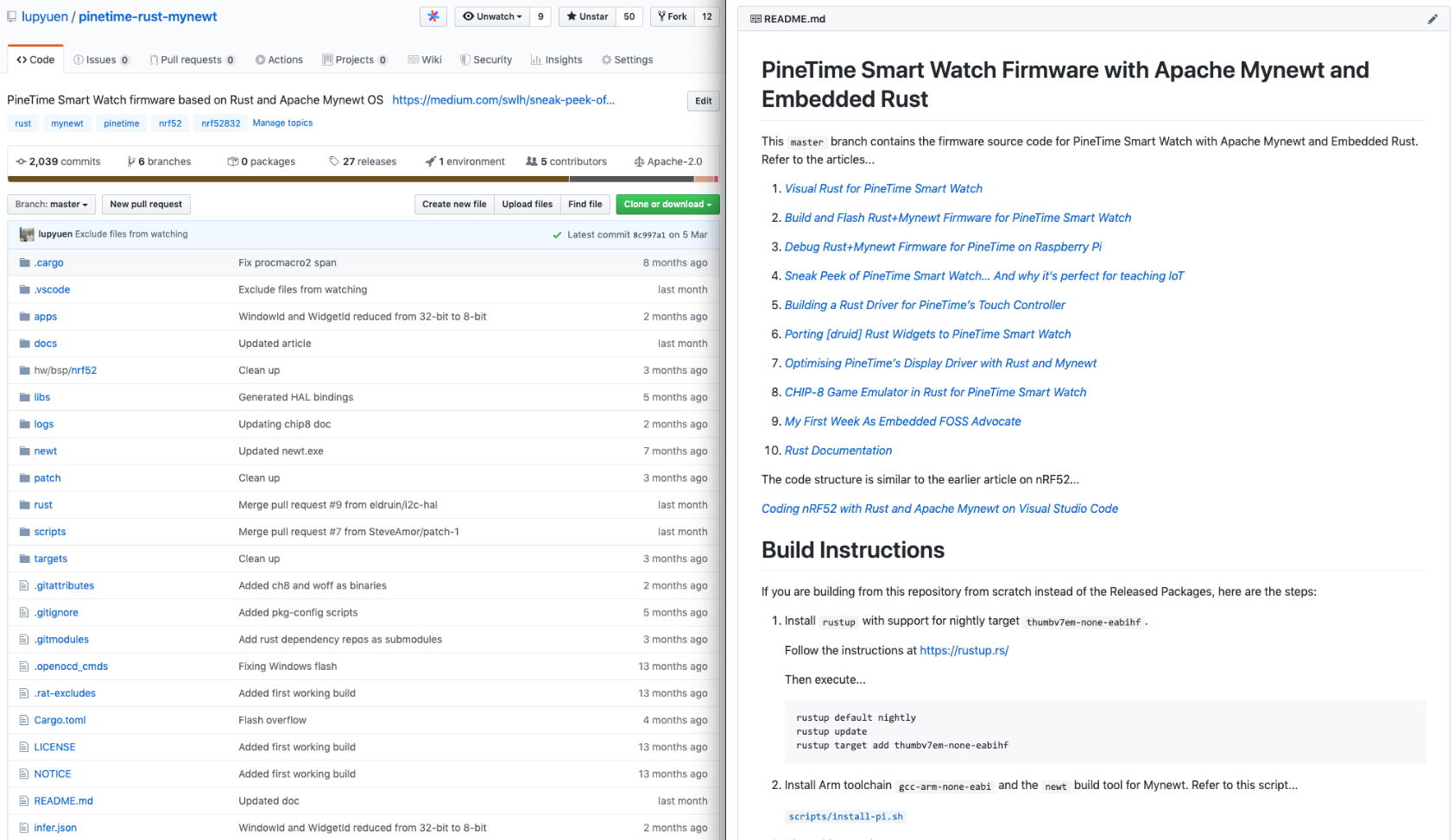
Task: Click the Cargo.toml file icon
Action: click(x=24, y=720)
